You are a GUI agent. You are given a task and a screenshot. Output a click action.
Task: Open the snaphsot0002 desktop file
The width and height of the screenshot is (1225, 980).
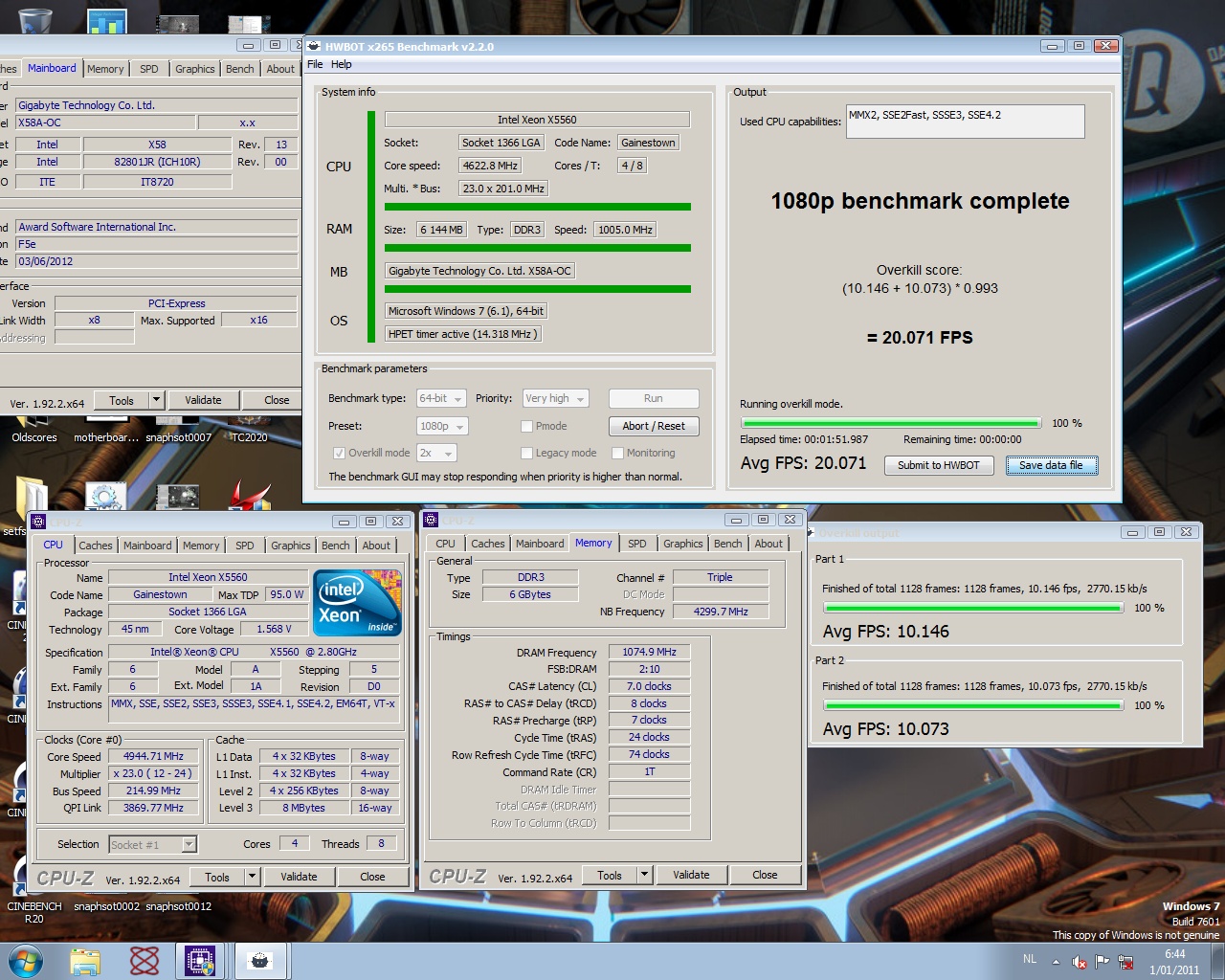point(106,905)
